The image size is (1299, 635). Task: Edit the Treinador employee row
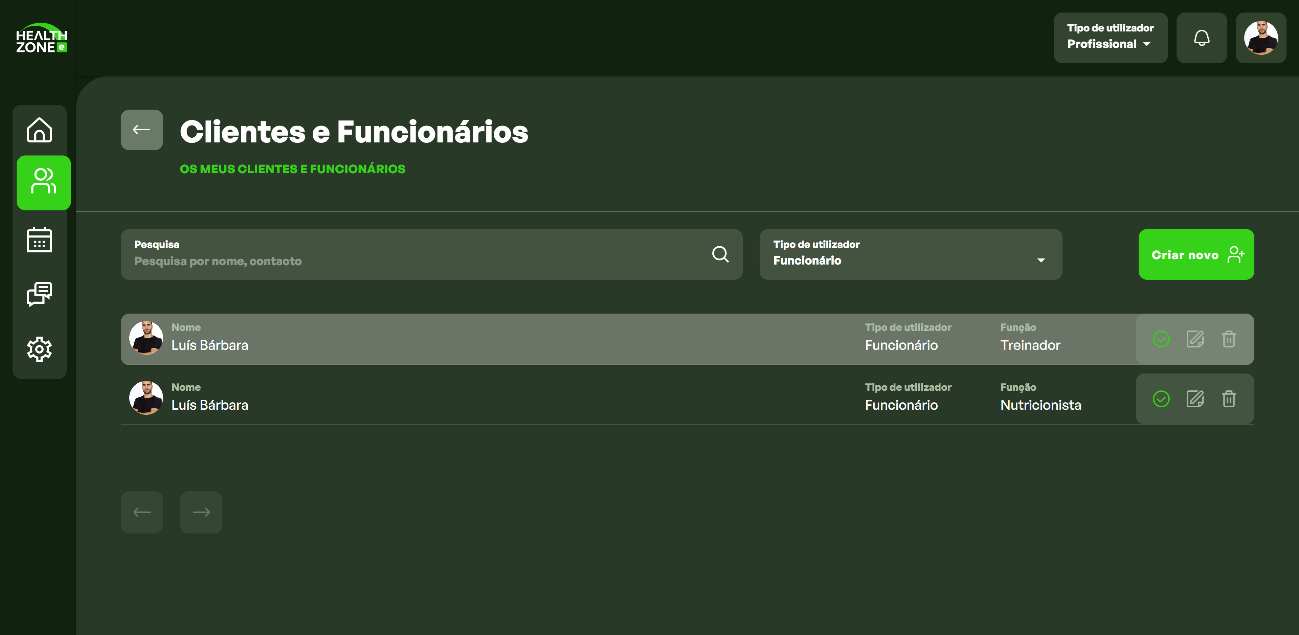1195,339
